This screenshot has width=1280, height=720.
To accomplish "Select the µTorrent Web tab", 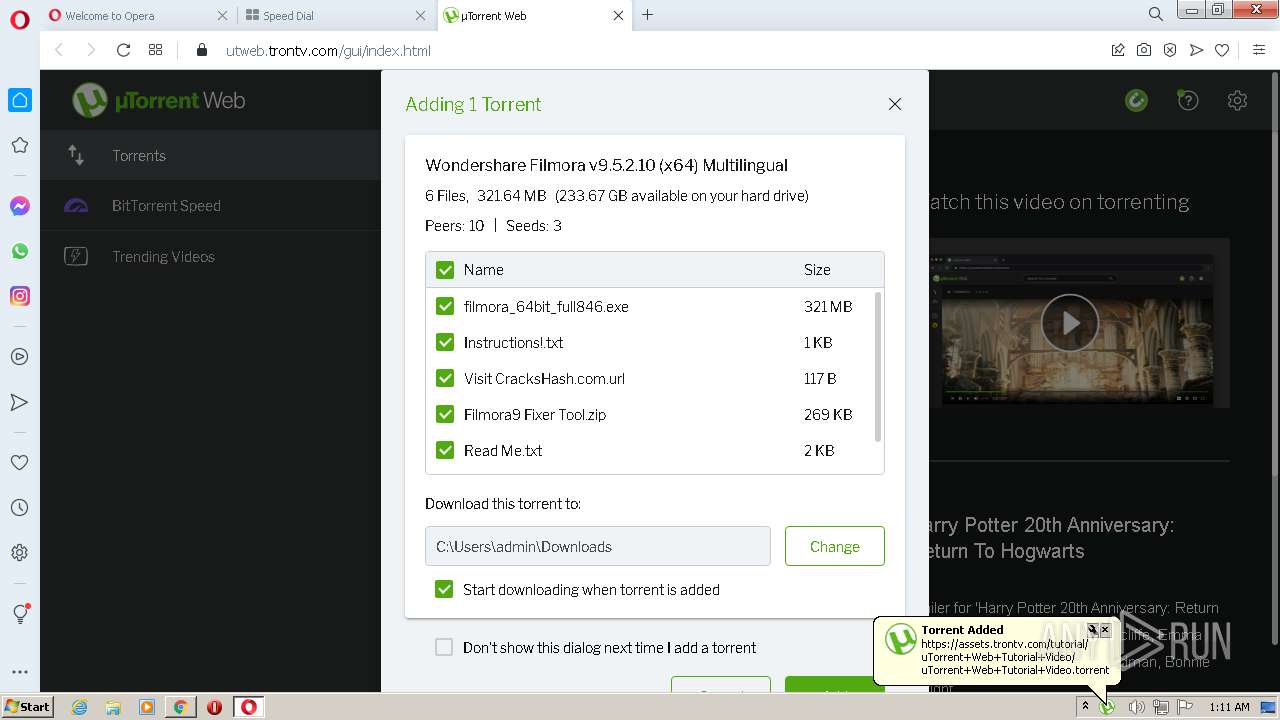I will click(534, 15).
